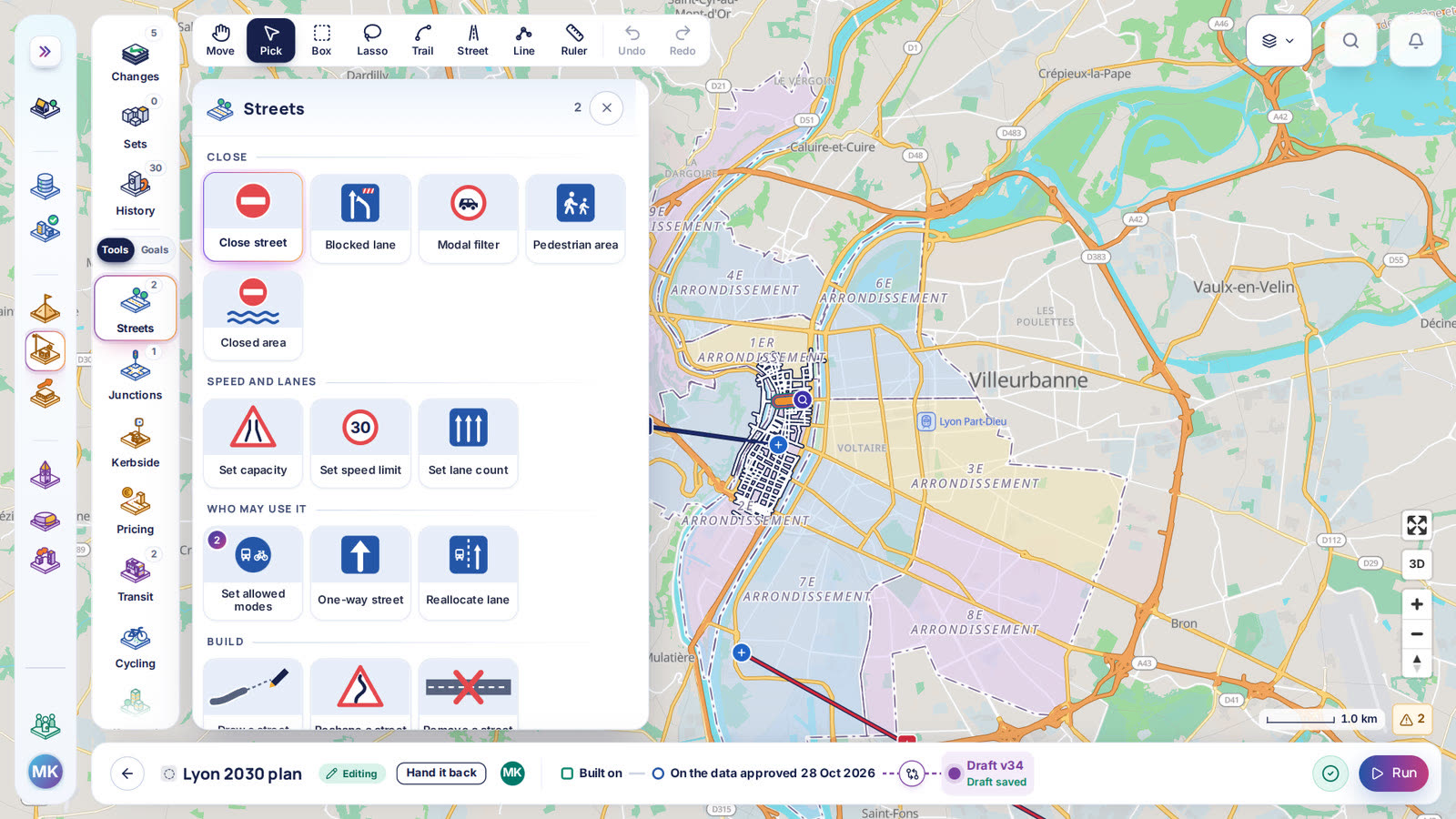
Task: Zoom out on the map
Action: click(1417, 634)
